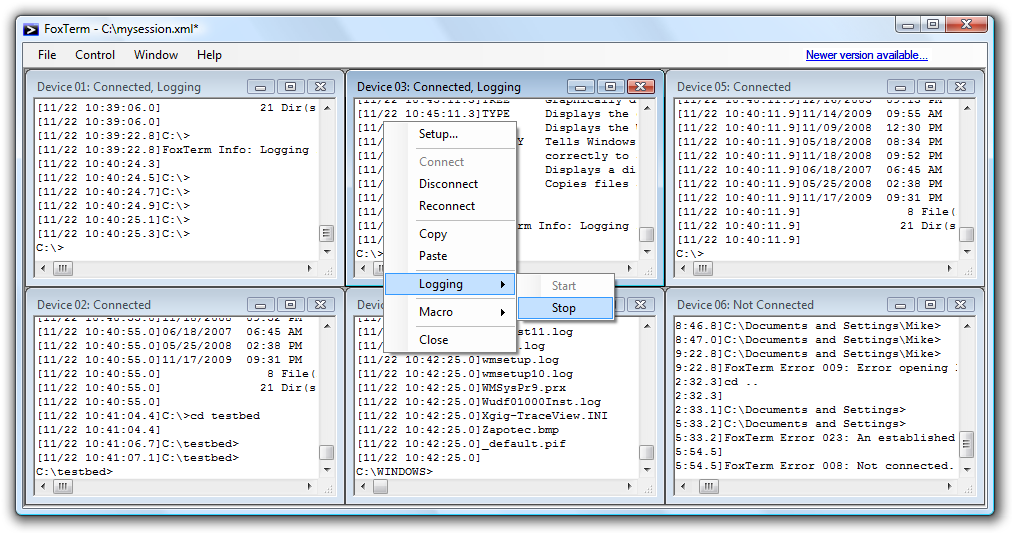Click Device 02 scroll down arrow
Viewport: 1012px width, 533px height.
pos(327,470)
